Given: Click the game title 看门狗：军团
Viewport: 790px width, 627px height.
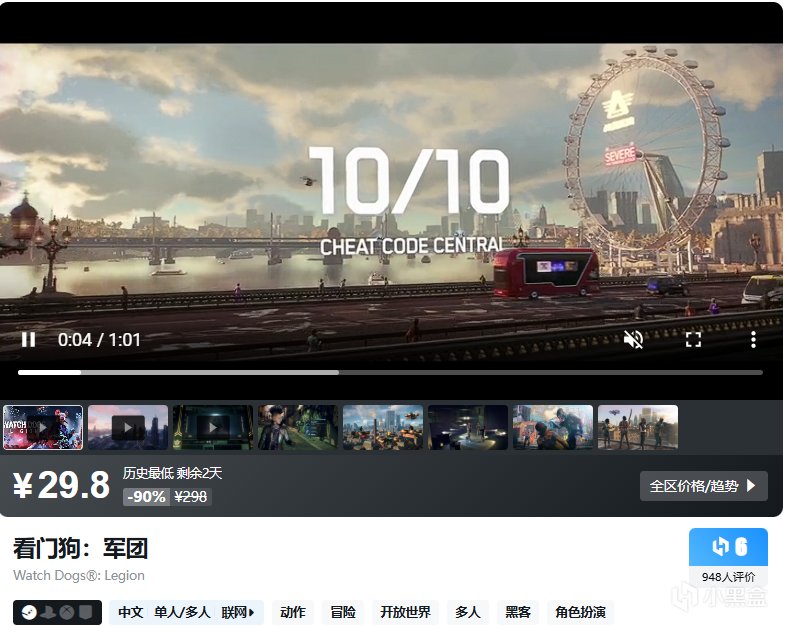Looking at the screenshot, I should click(x=81, y=548).
